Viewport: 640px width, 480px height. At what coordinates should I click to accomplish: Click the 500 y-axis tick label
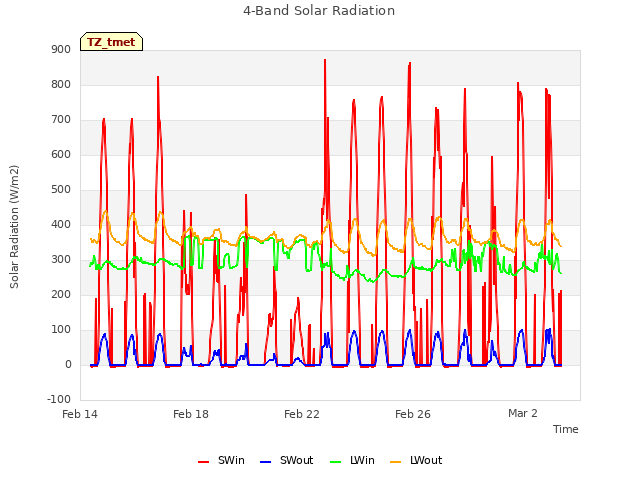[x=61, y=189]
